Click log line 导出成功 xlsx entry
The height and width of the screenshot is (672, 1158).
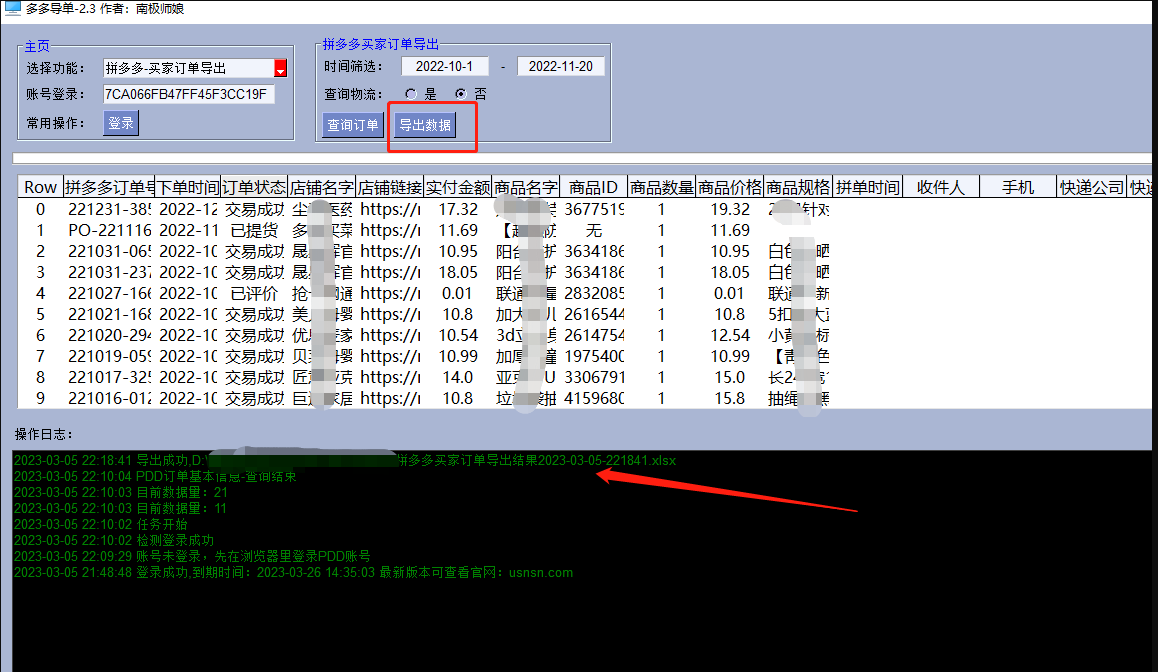[x=345, y=460]
